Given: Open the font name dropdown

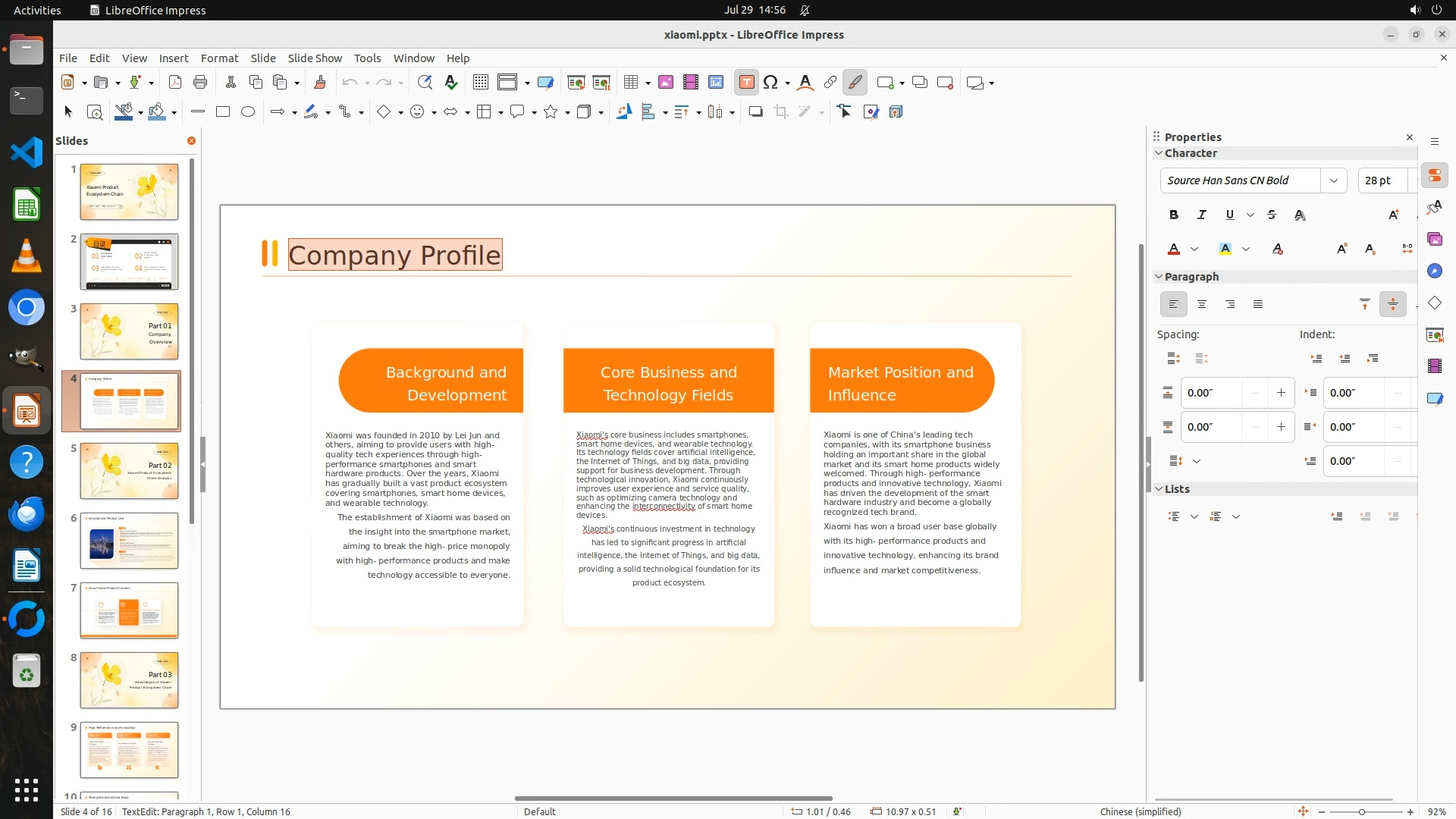Looking at the screenshot, I should click(1333, 180).
